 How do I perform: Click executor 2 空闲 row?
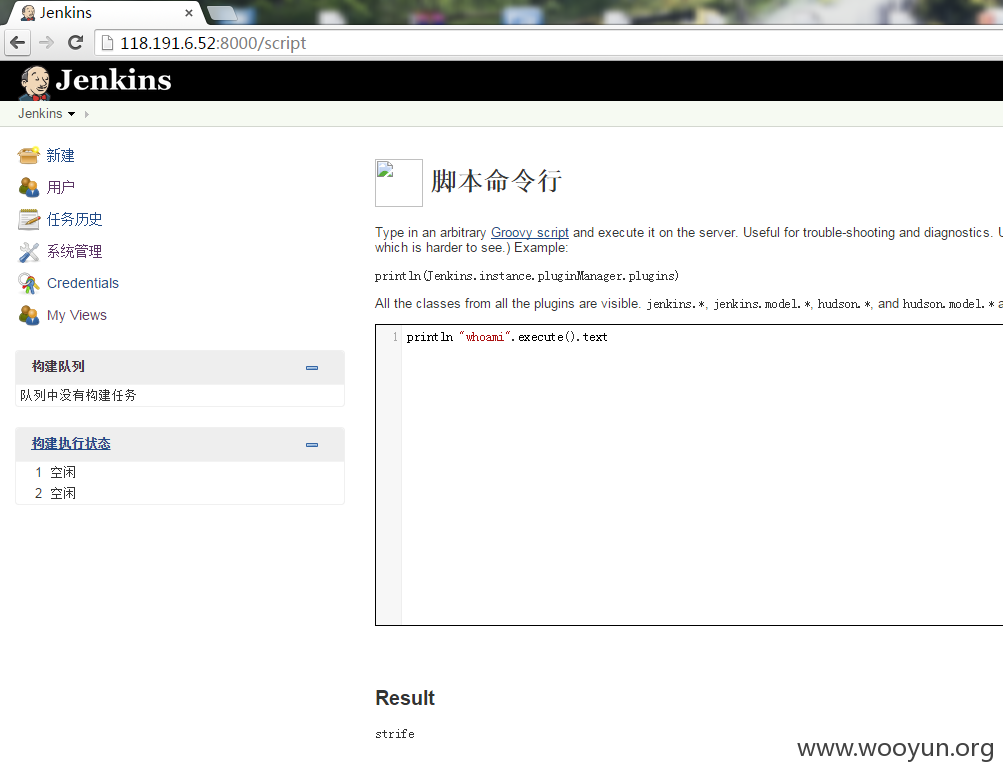180,493
